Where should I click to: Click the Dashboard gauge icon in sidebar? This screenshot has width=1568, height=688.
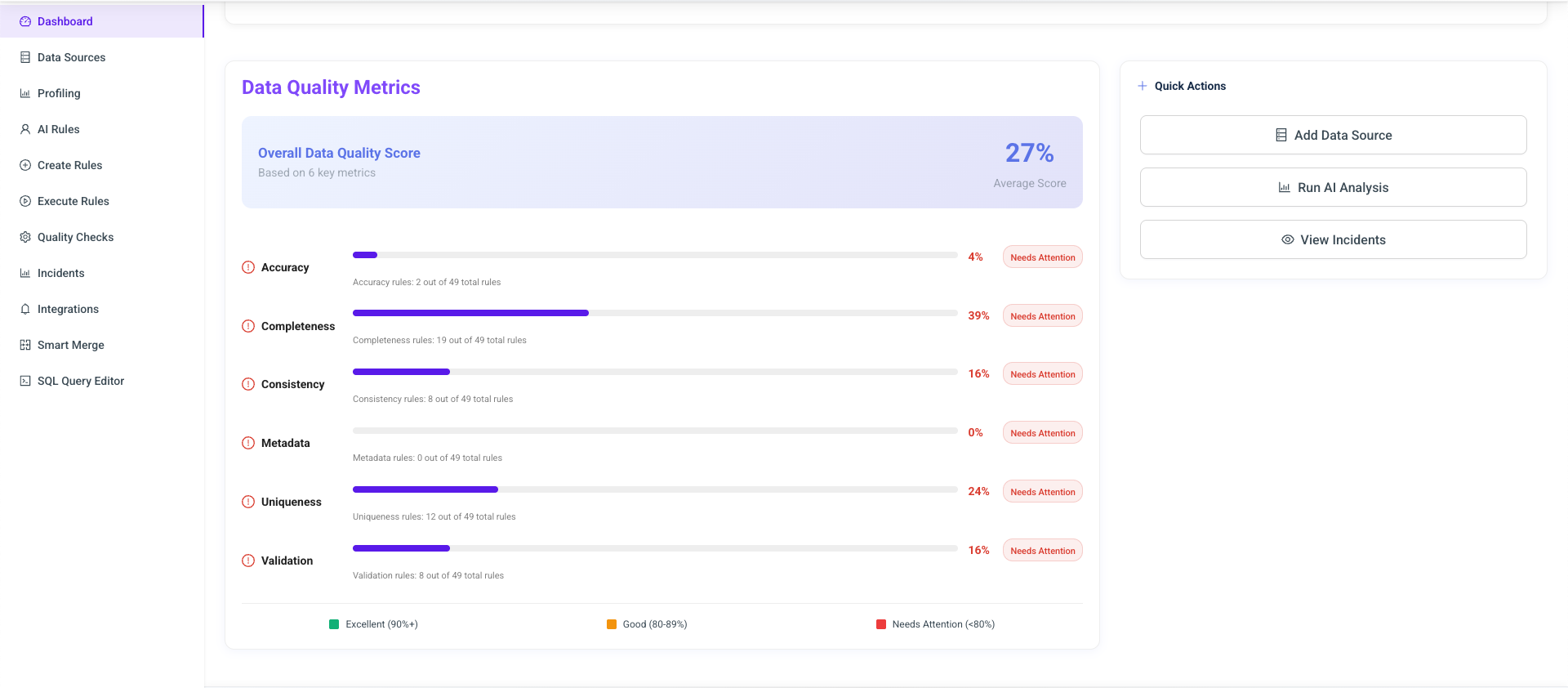(x=25, y=21)
